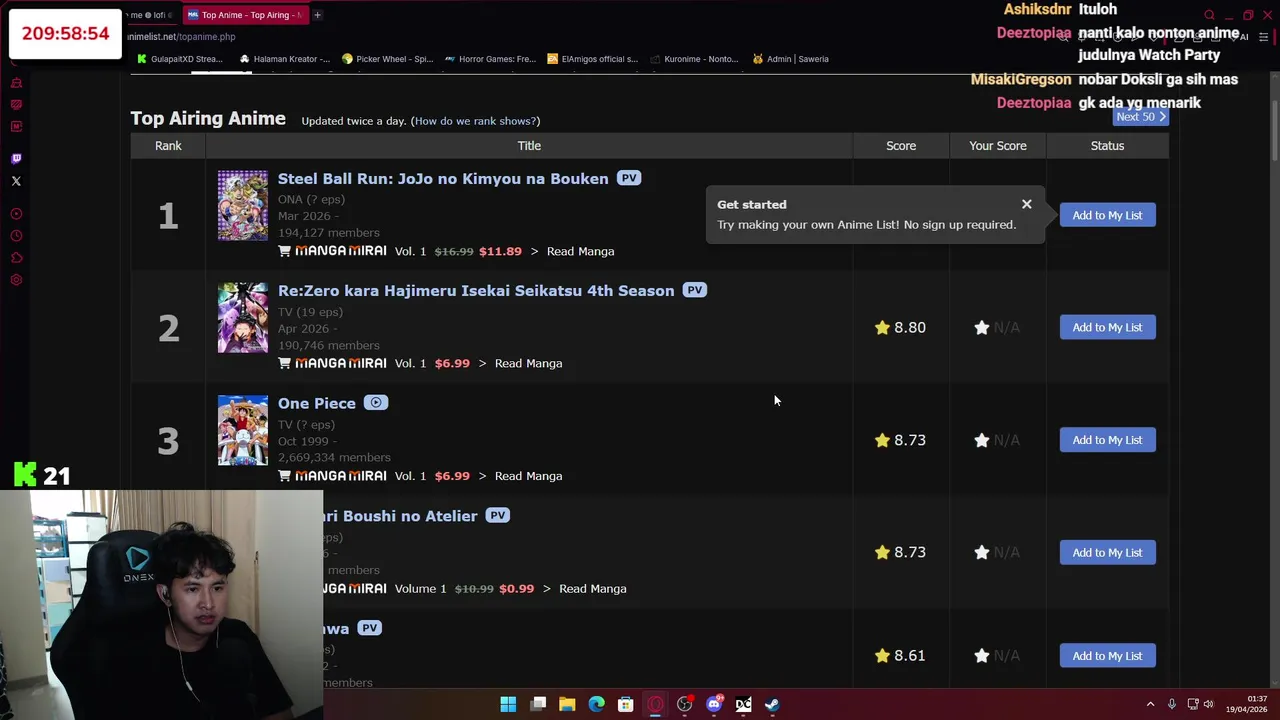The image size is (1280, 720).
Task: Open Horror Games bookmark
Action: (490, 59)
